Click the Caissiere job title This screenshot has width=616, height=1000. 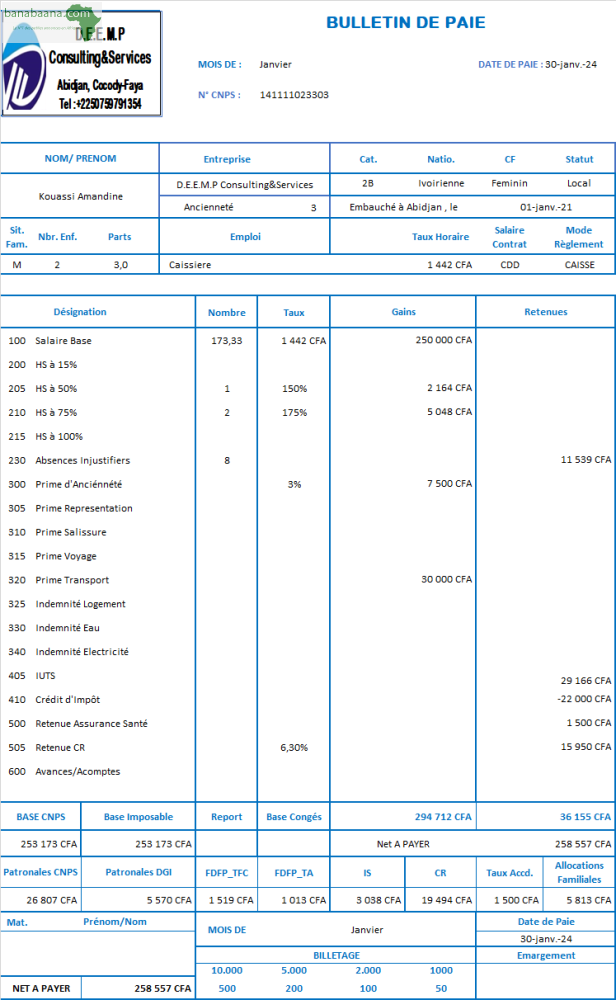[x=190, y=265]
